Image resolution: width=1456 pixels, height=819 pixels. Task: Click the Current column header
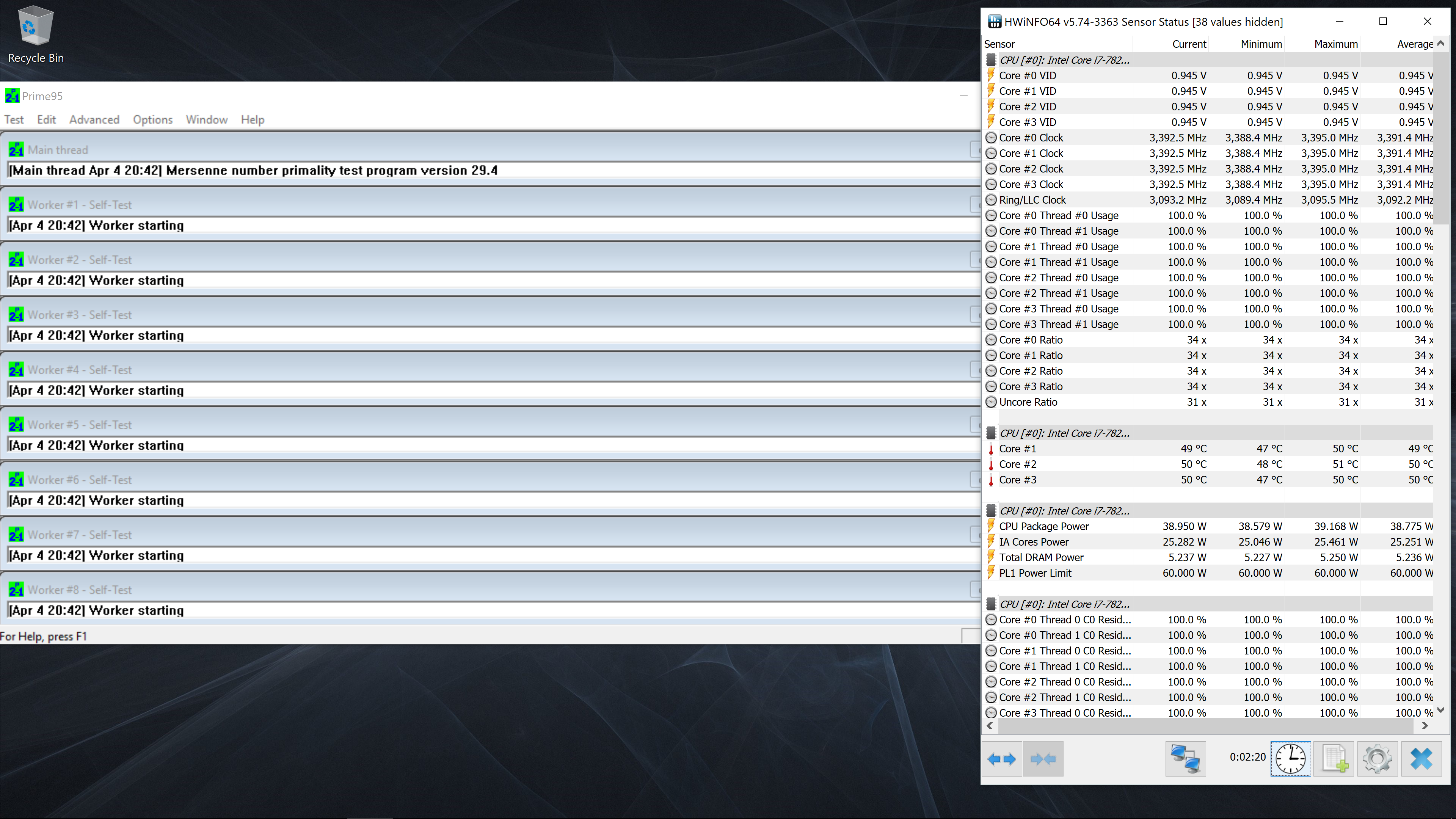point(1170,44)
